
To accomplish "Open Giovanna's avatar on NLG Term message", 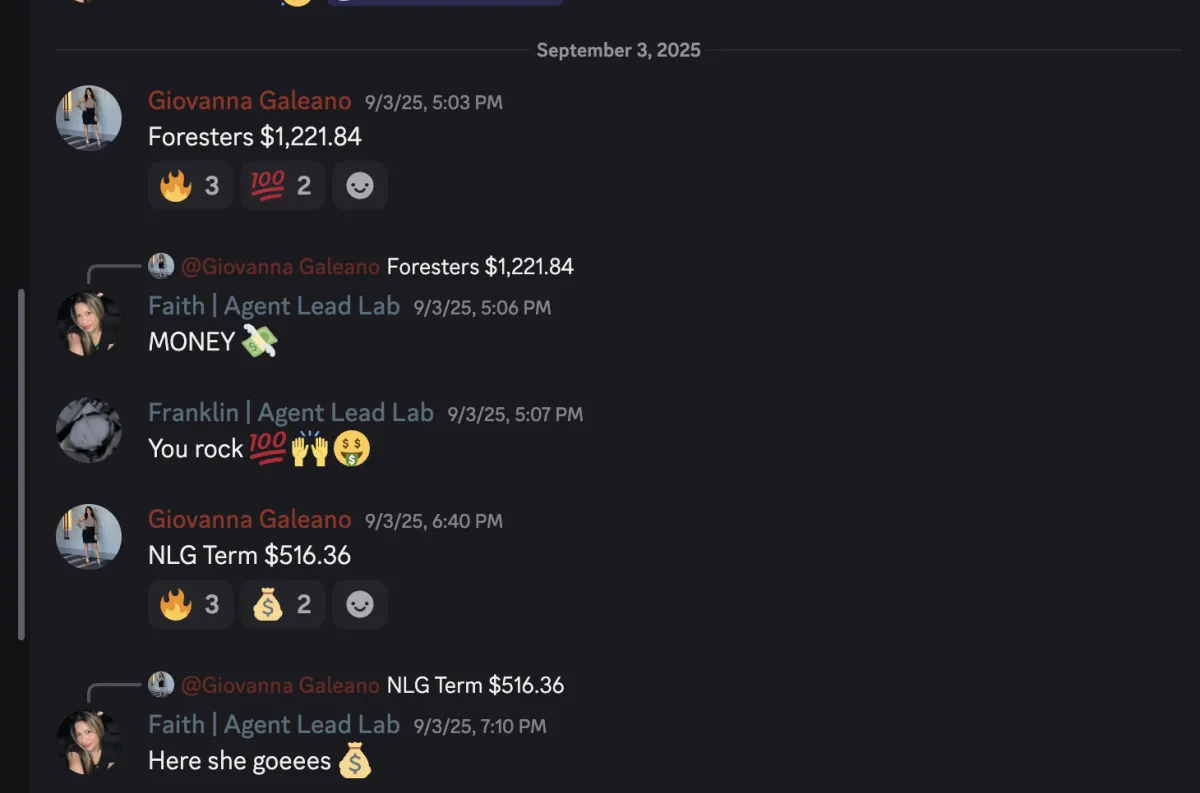I will [x=89, y=537].
